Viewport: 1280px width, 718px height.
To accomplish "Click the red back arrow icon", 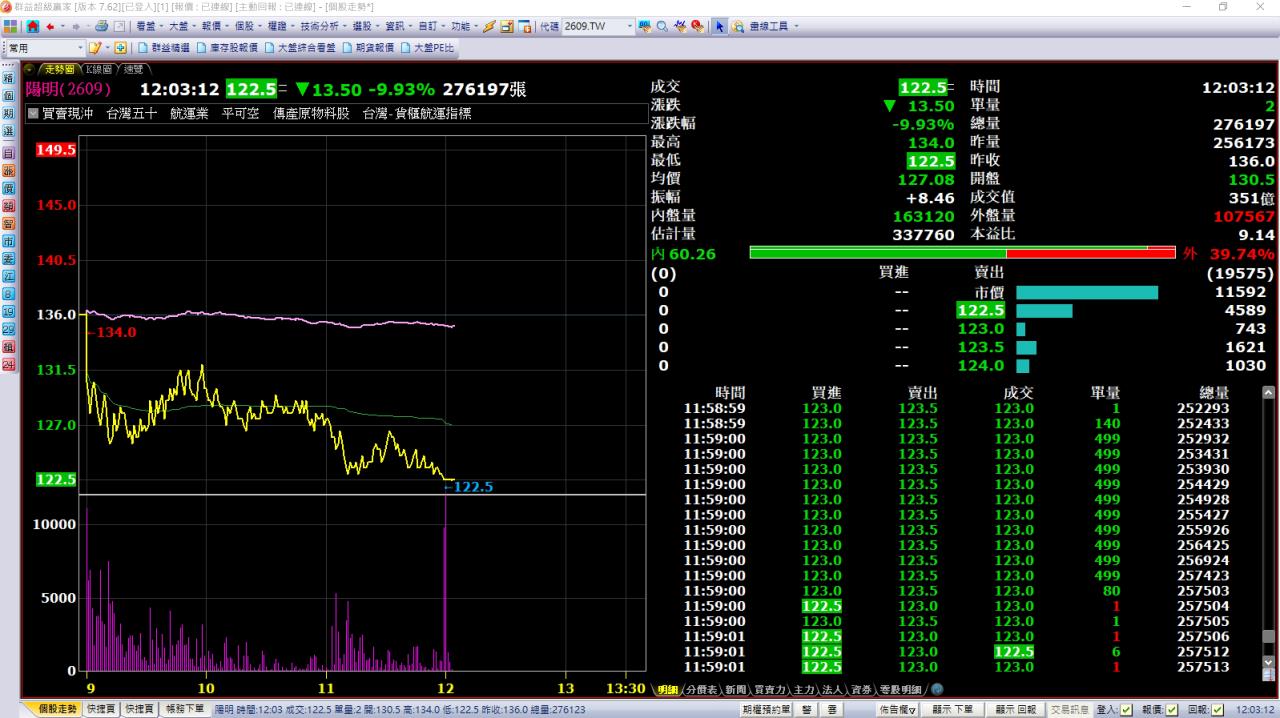I will pyautogui.click(x=49, y=26).
